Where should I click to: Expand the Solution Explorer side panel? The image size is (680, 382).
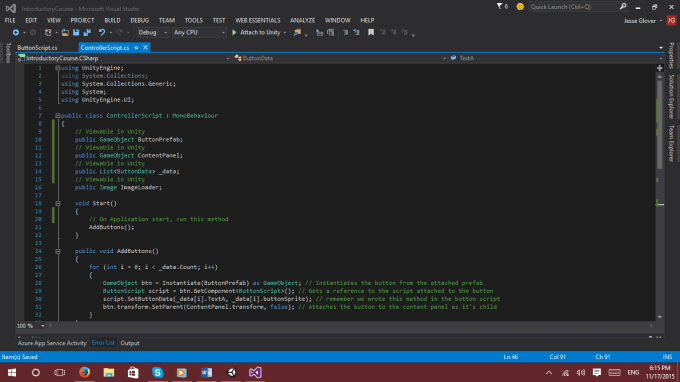pyautogui.click(x=671, y=97)
